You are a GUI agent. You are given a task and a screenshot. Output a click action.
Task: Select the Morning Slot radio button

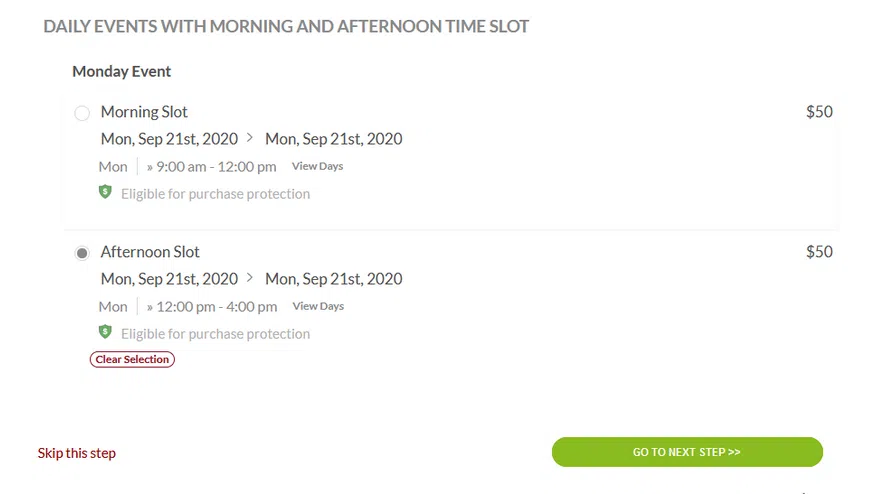[82, 113]
